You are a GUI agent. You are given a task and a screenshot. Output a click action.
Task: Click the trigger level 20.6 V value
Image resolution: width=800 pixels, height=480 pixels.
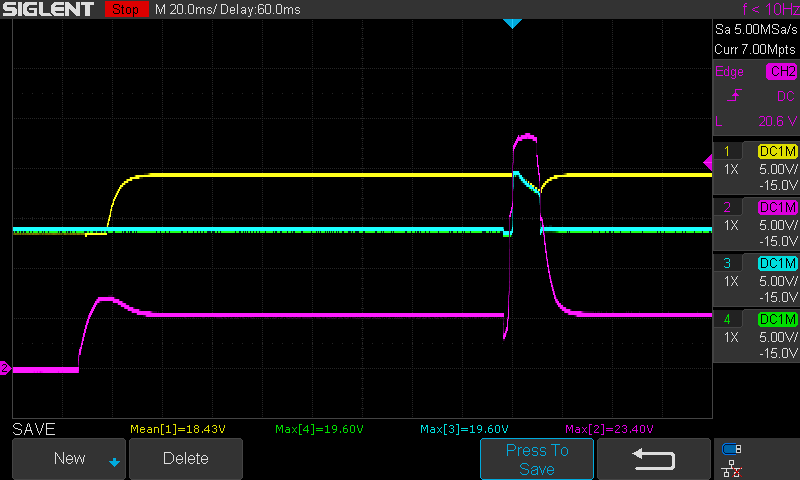777,121
